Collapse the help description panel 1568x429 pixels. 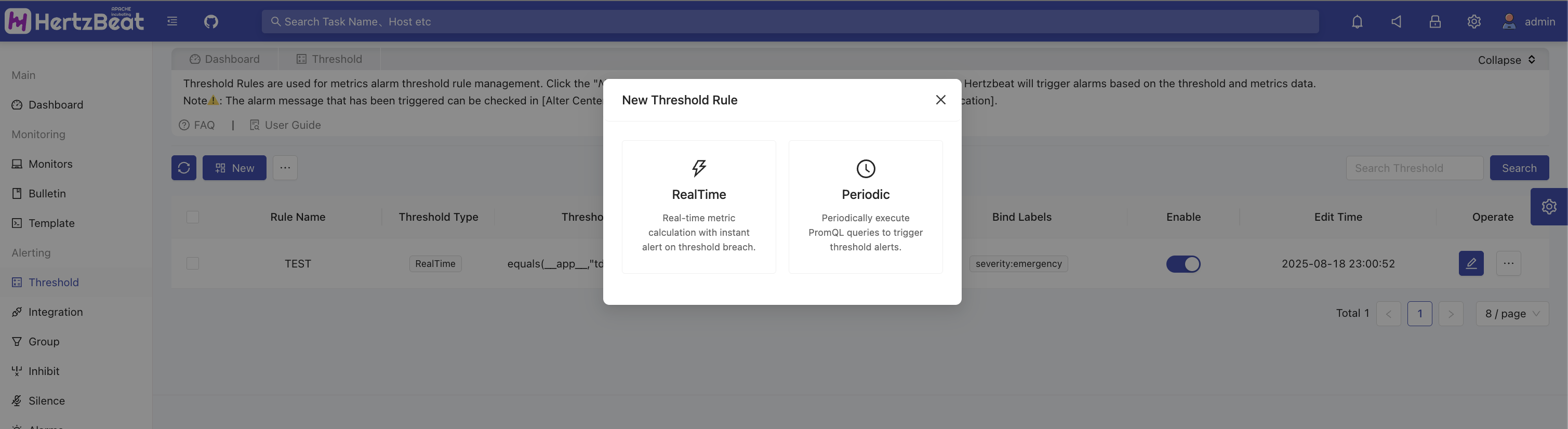[x=1506, y=60]
